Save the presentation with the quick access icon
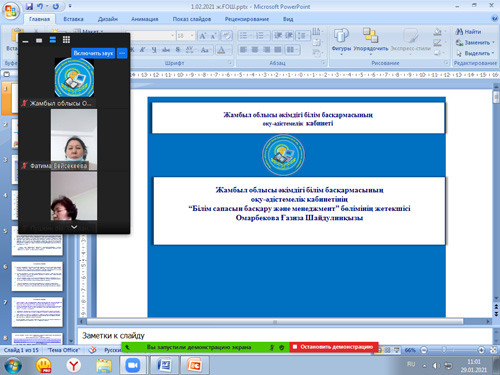 (x=29, y=6)
